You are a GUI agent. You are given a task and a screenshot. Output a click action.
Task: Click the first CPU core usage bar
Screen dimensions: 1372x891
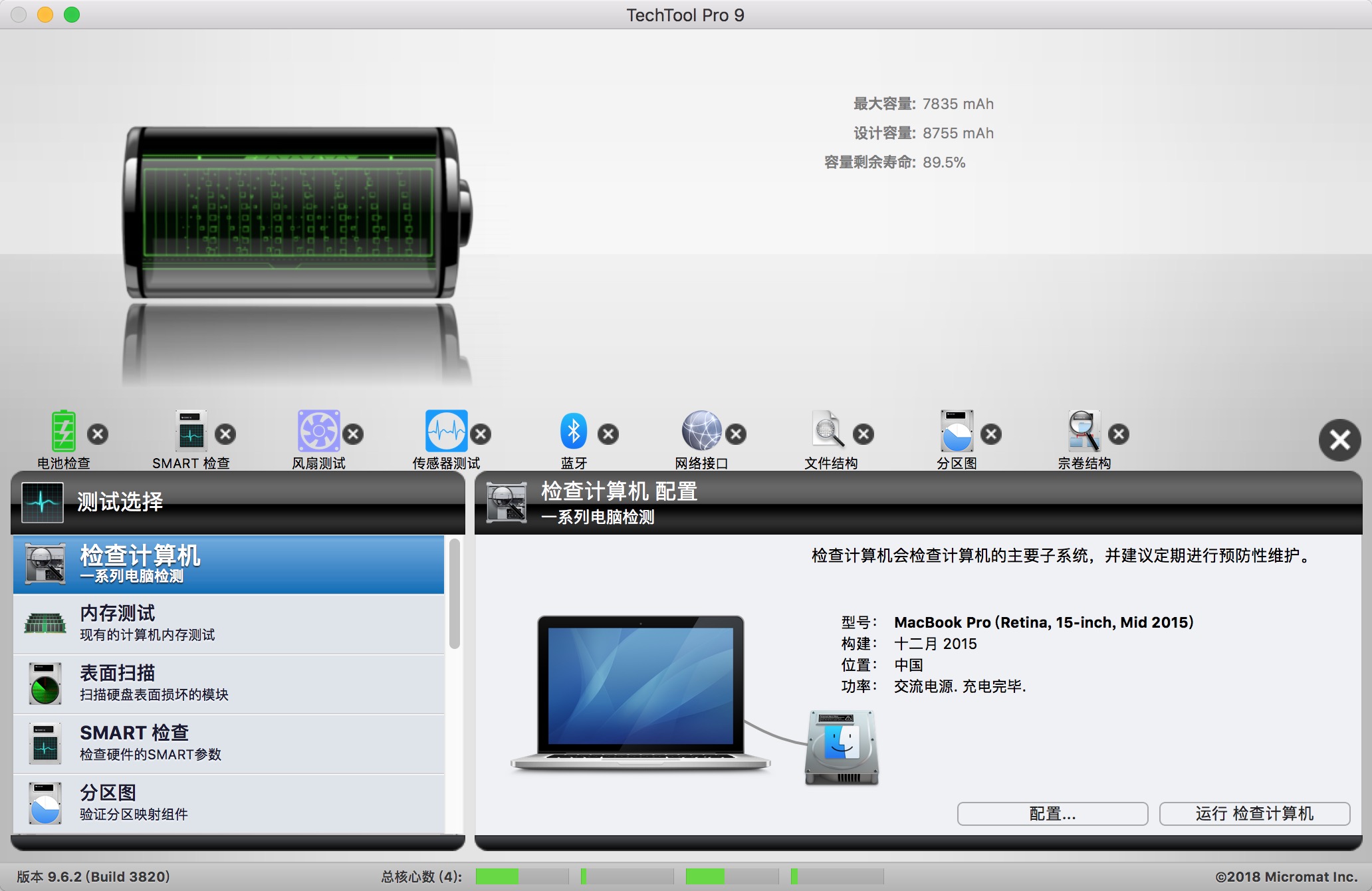pos(522,876)
